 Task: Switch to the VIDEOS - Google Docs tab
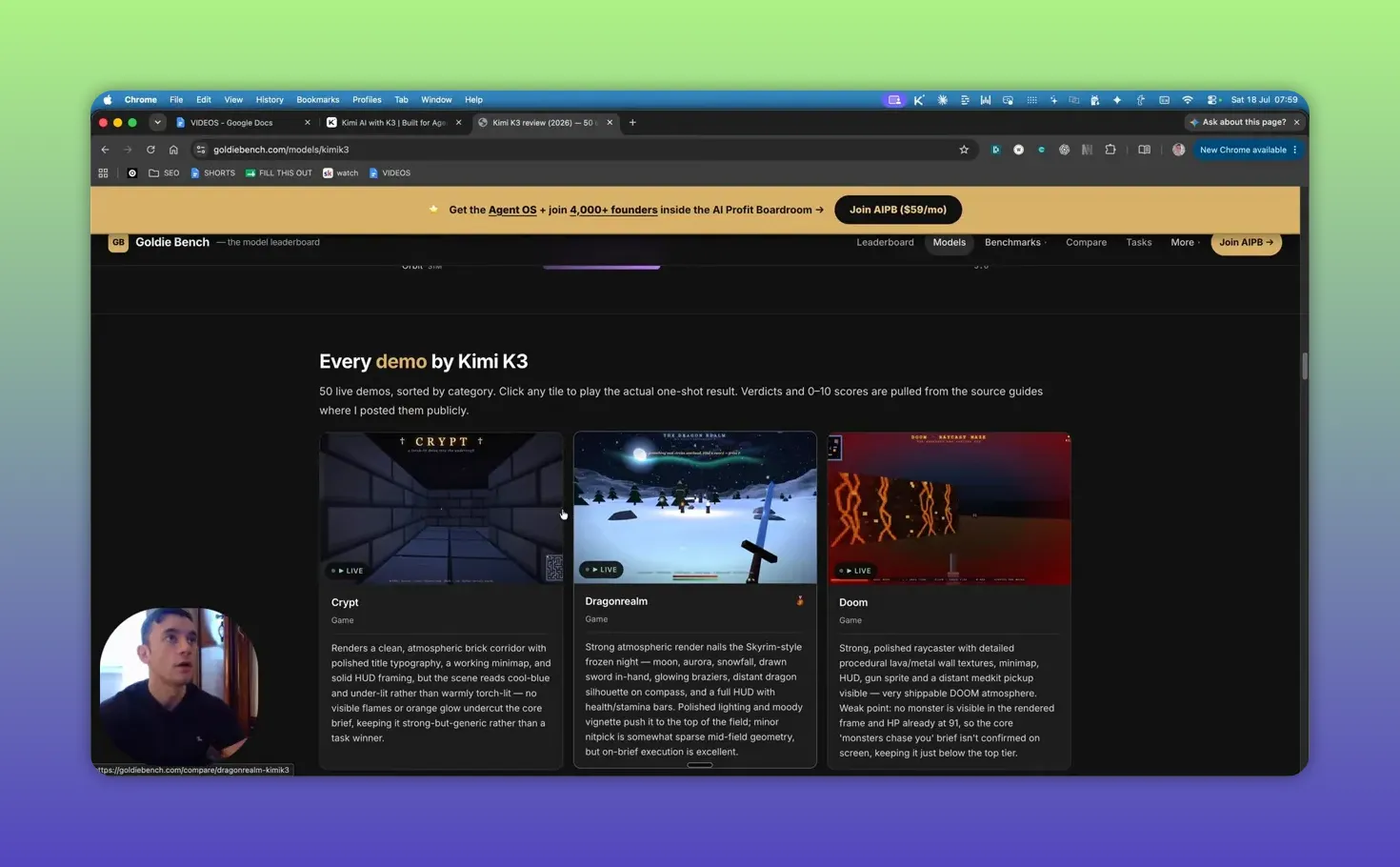[243, 122]
